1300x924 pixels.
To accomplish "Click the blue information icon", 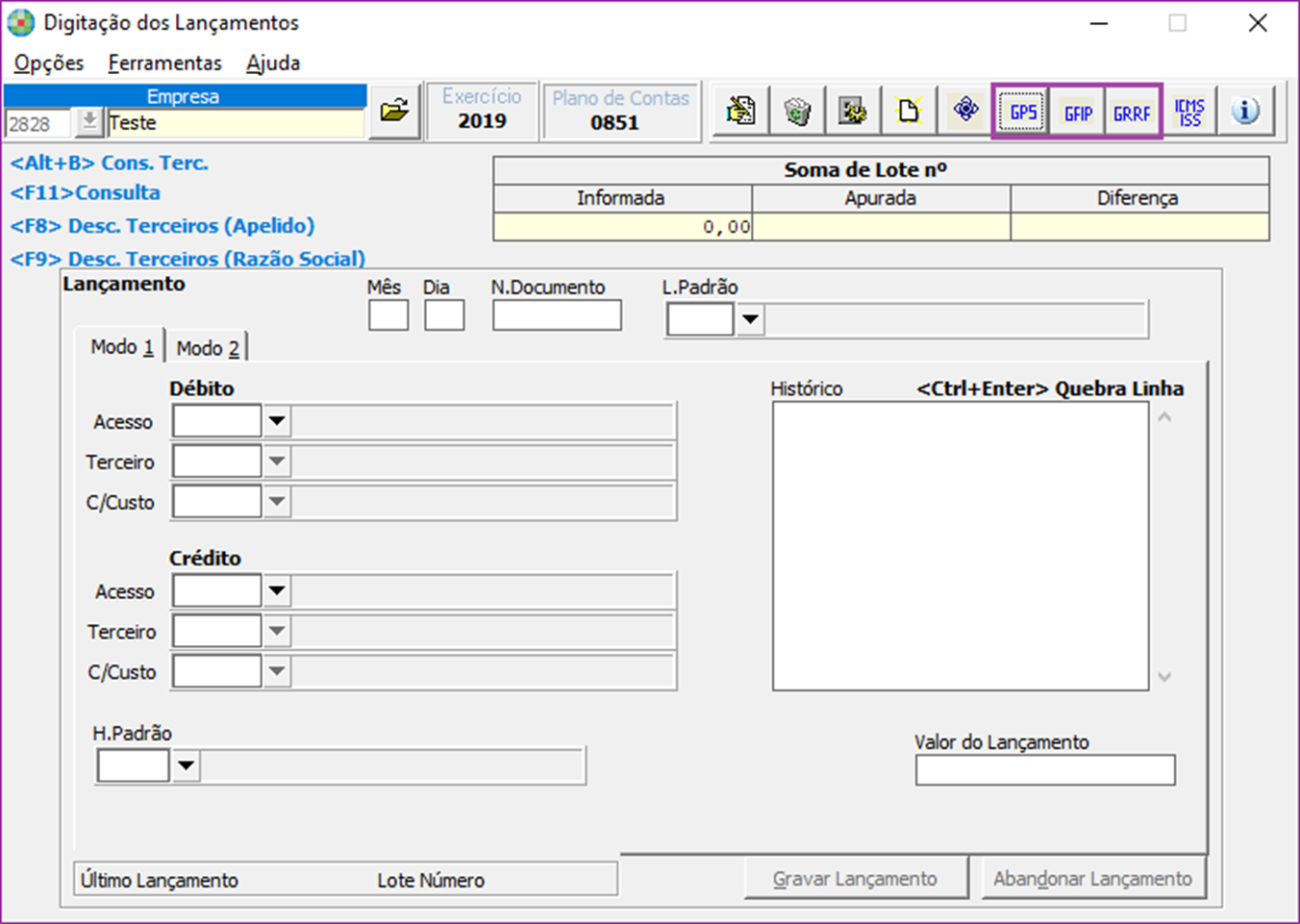I will coord(1245,112).
